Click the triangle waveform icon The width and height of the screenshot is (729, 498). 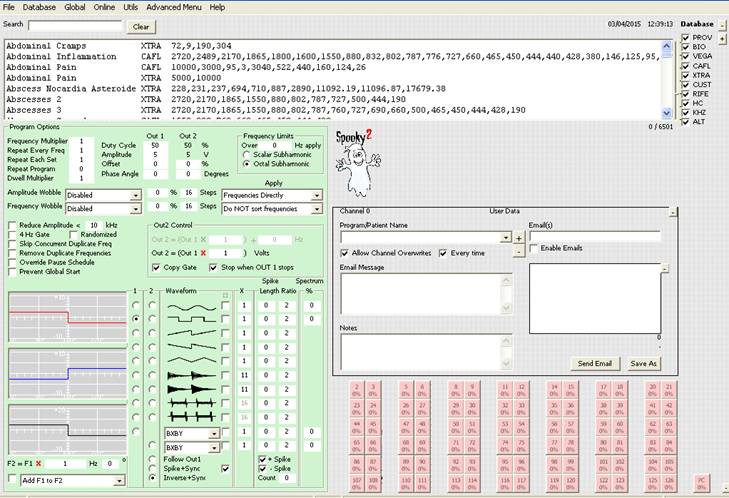pos(192,360)
